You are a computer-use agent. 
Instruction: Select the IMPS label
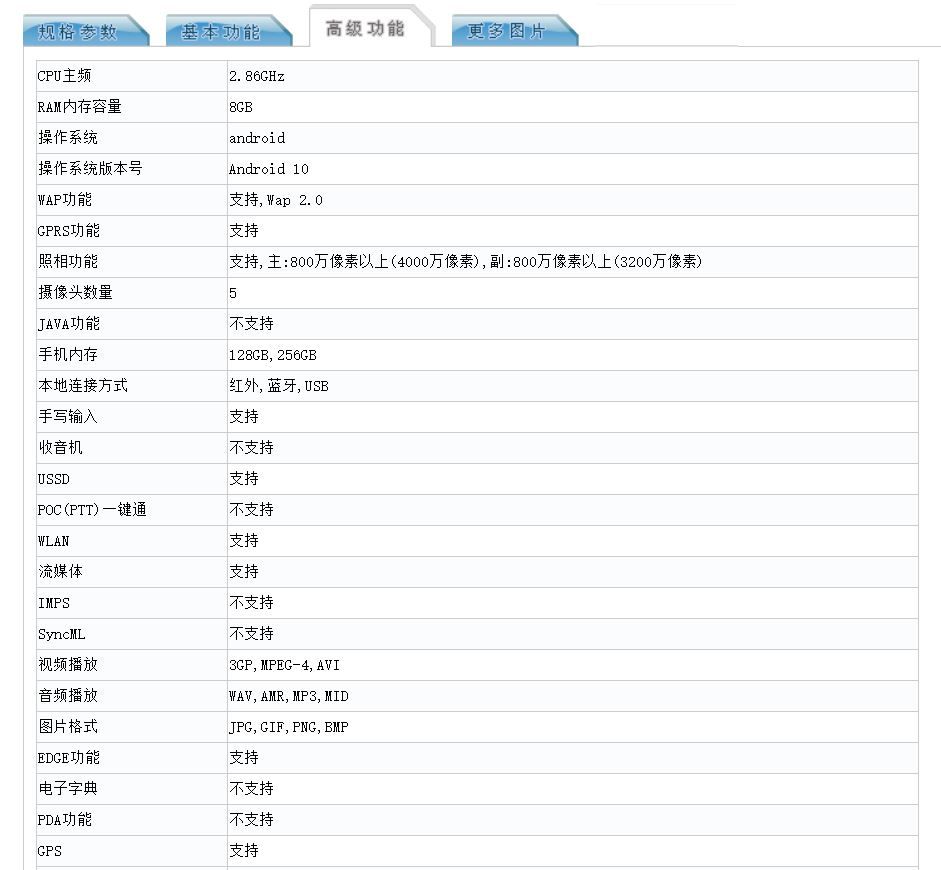53,603
